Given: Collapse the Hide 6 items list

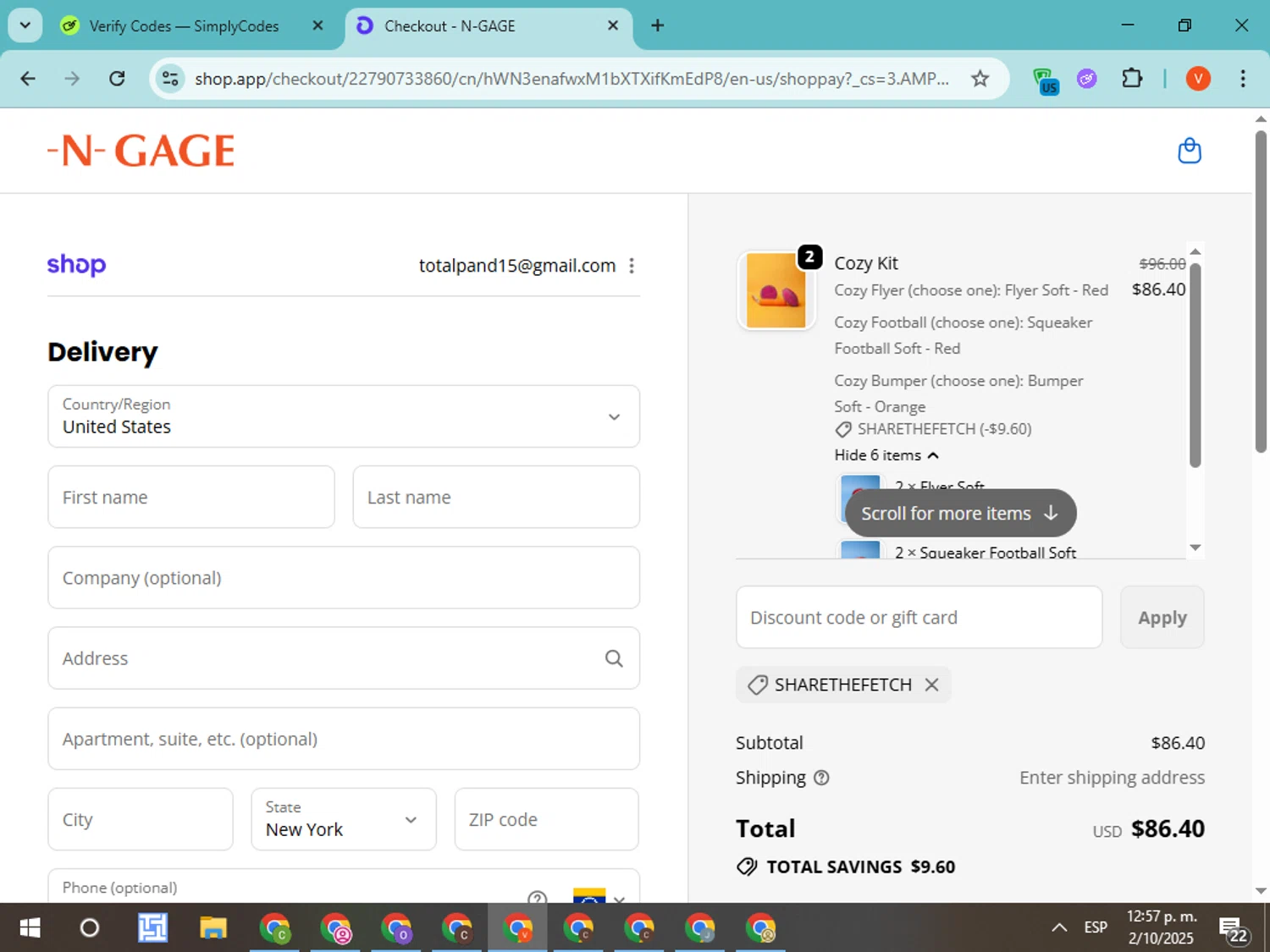Looking at the screenshot, I should [x=886, y=455].
